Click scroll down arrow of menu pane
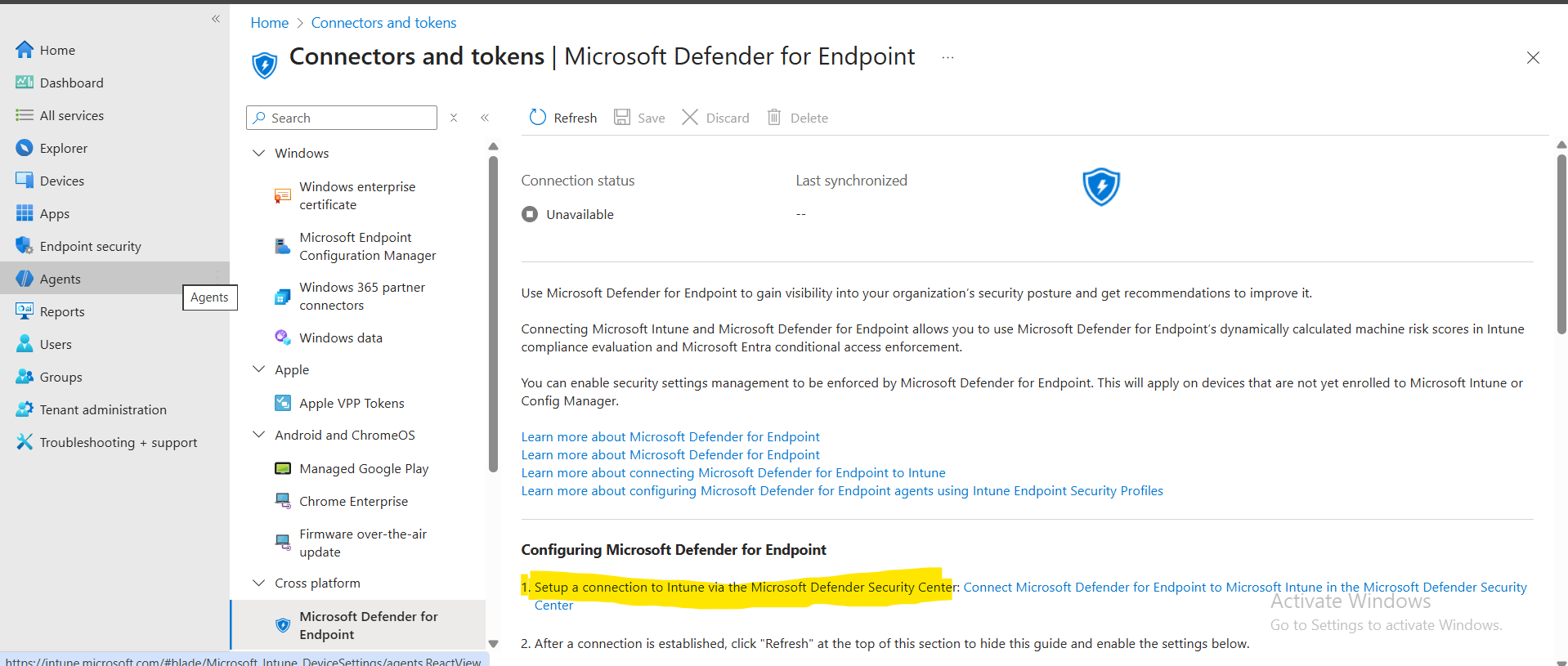The width and height of the screenshot is (1568, 666). coord(493,644)
